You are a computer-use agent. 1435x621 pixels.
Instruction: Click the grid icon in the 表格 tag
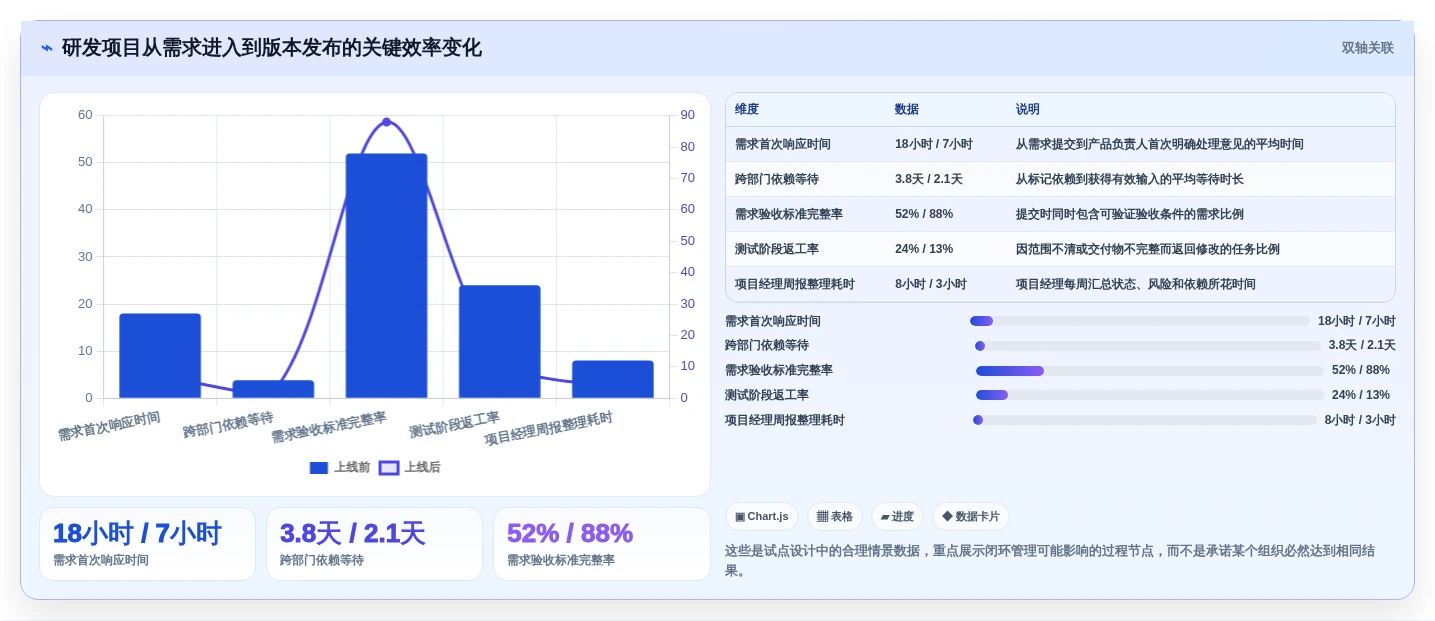tap(822, 517)
